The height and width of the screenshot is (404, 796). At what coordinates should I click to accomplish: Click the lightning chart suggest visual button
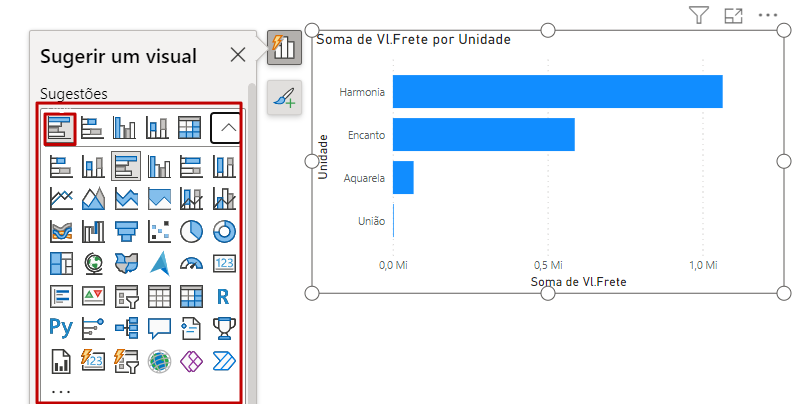[284, 47]
